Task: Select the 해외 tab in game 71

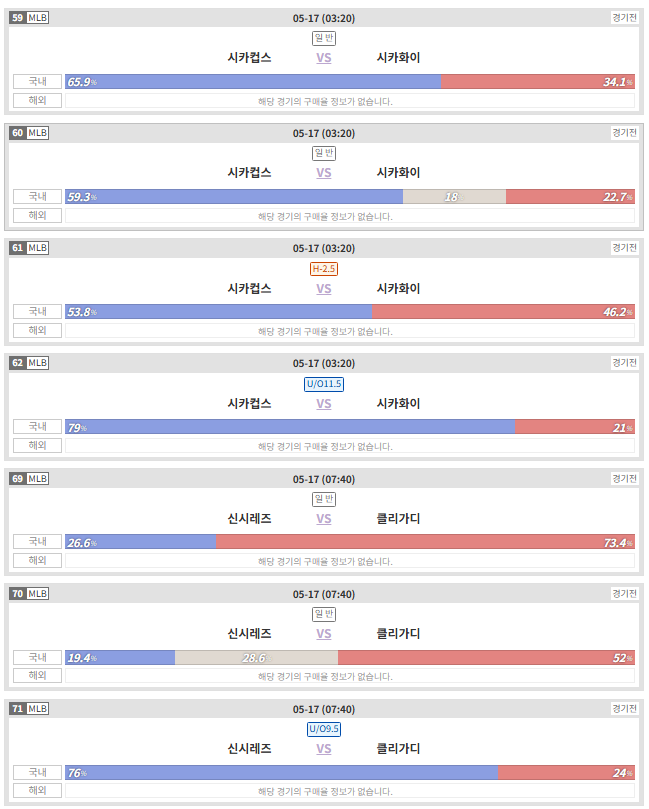Action: [38, 790]
